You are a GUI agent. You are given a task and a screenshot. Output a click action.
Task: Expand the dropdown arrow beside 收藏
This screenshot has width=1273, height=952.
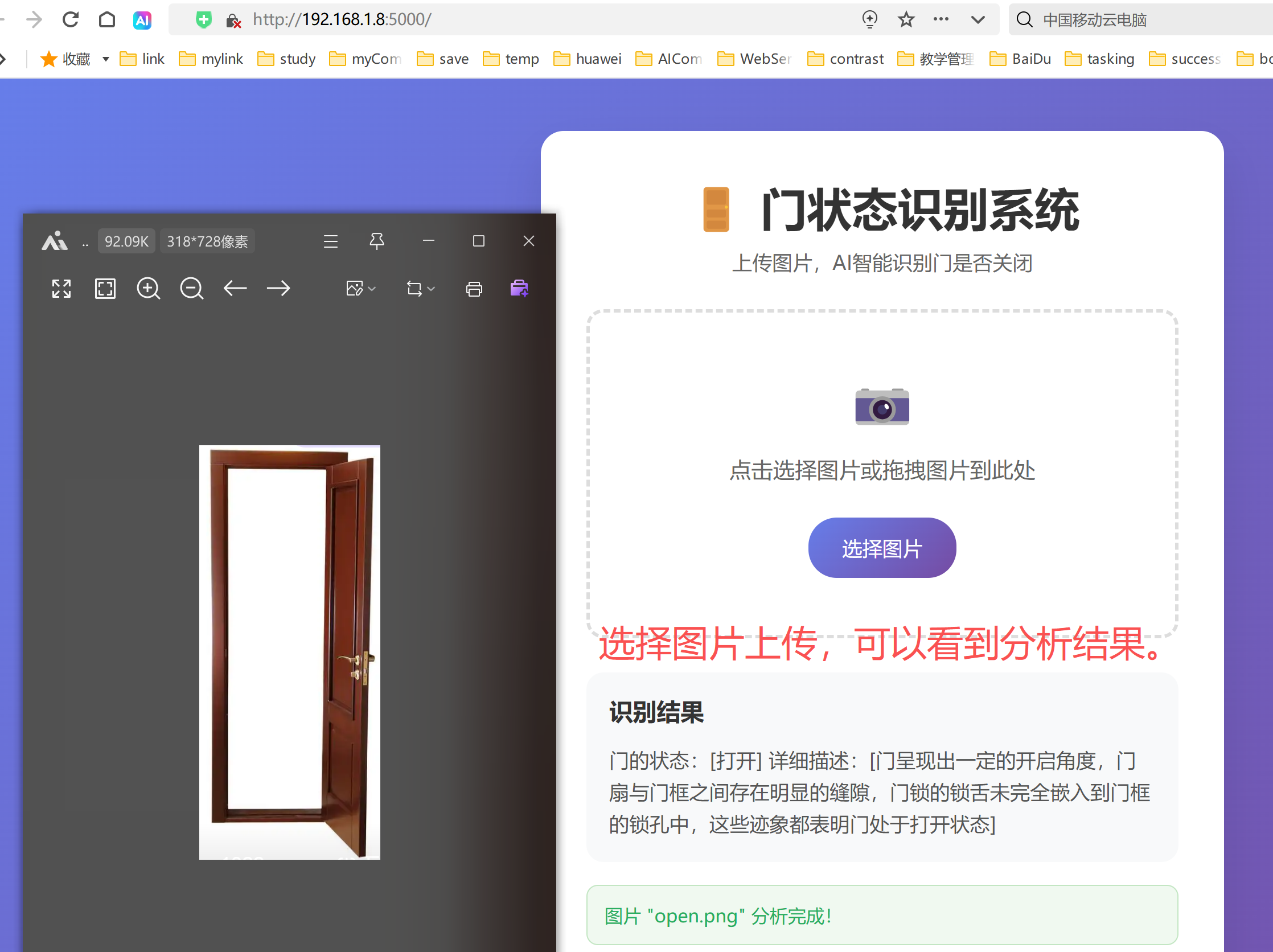pos(106,59)
